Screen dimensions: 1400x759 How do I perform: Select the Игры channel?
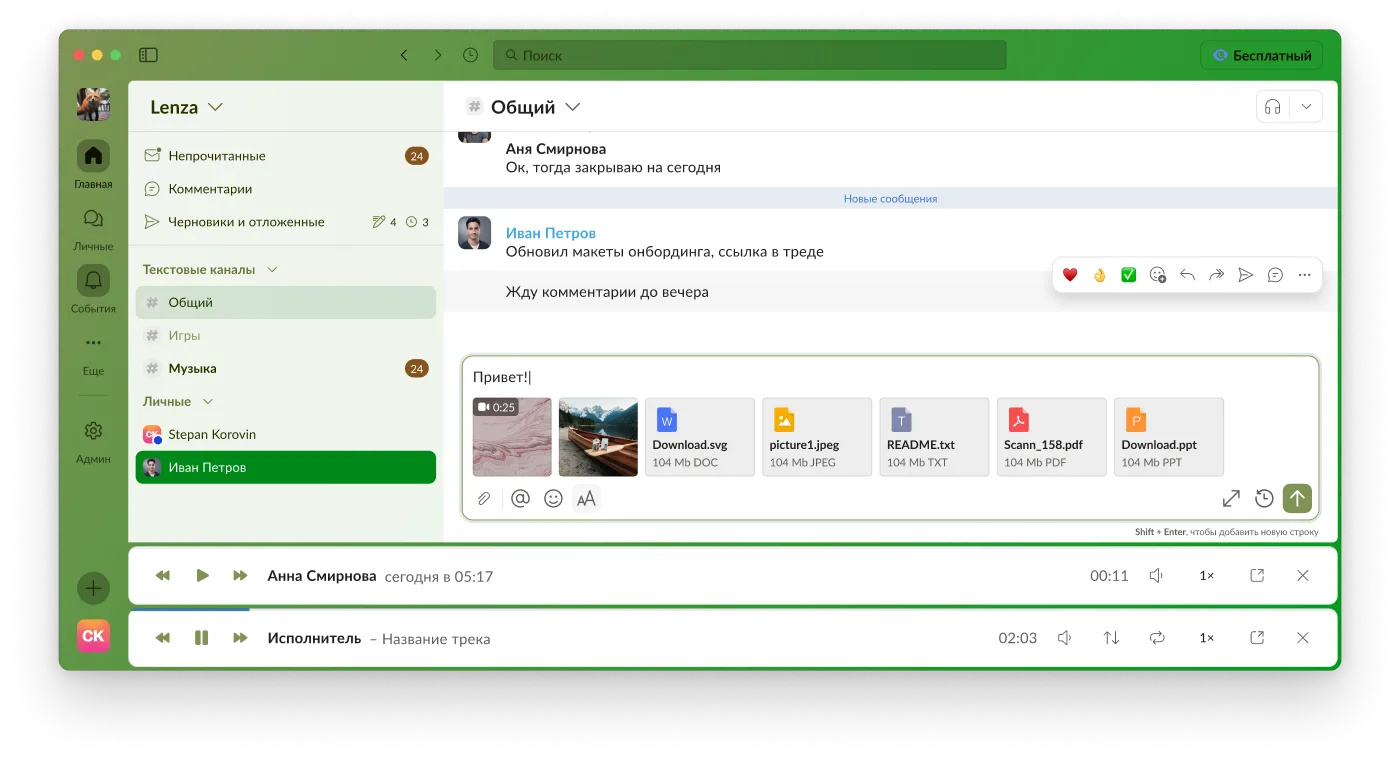coord(286,335)
